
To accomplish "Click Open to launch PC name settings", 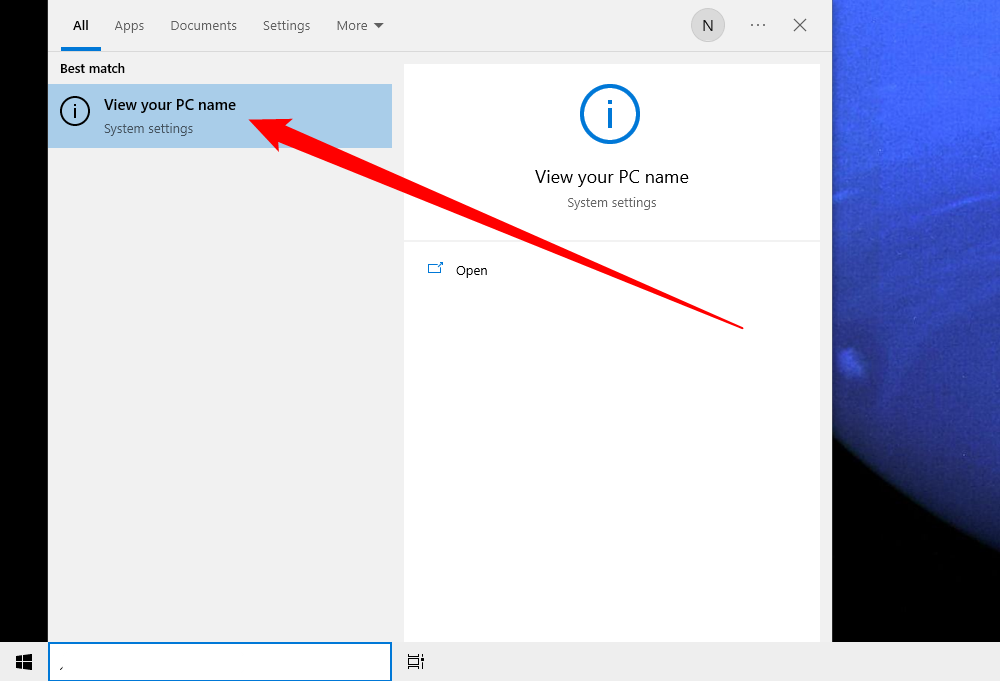I will click(471, 269).
